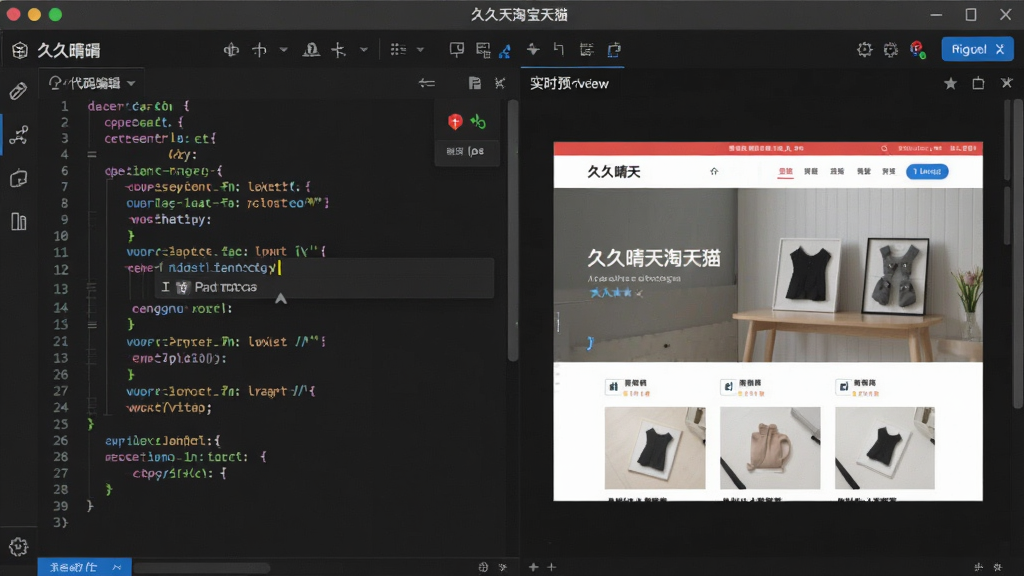Click the blue Rigoel button
The width and height of the screenshot is (1024, 576).
(x=977, y=50)
